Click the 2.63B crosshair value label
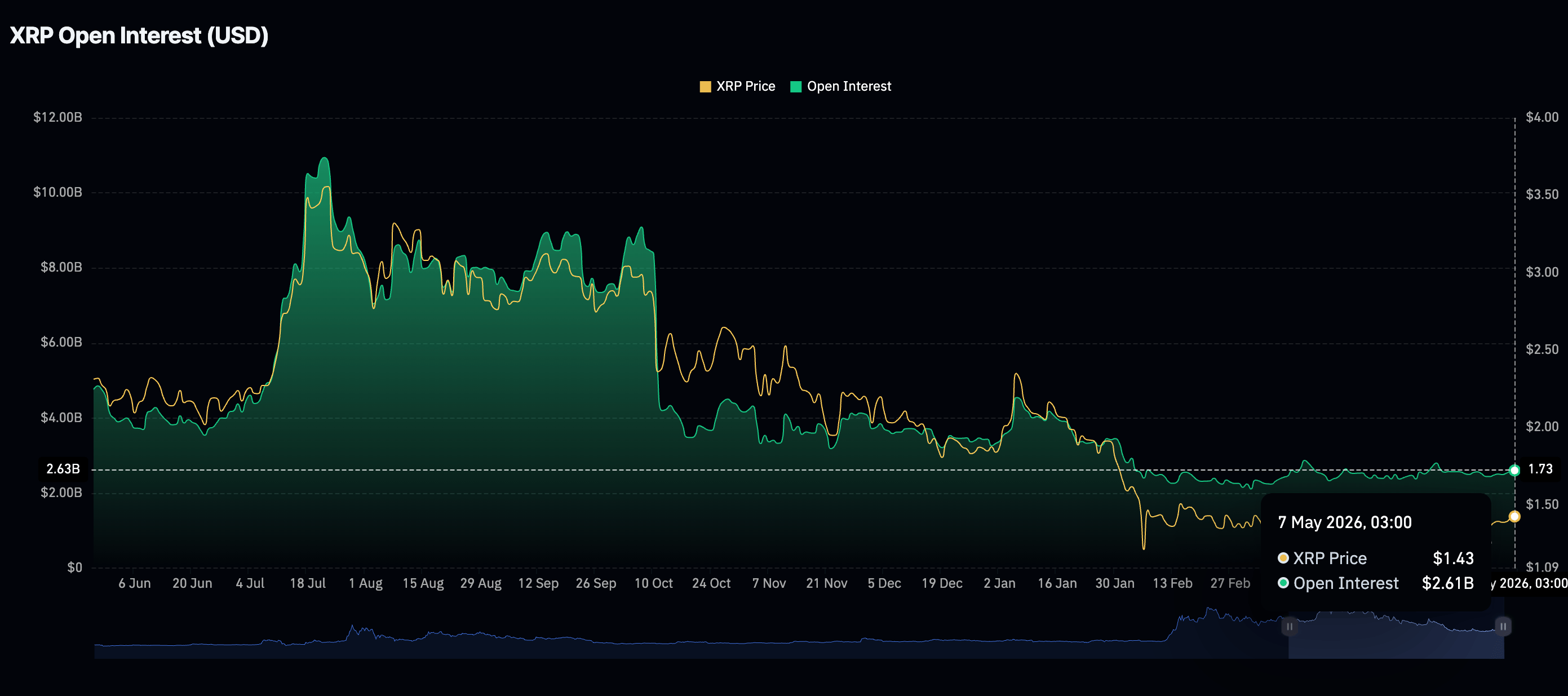This screenshot has width=1568, height=696. [x=63, y=469]
